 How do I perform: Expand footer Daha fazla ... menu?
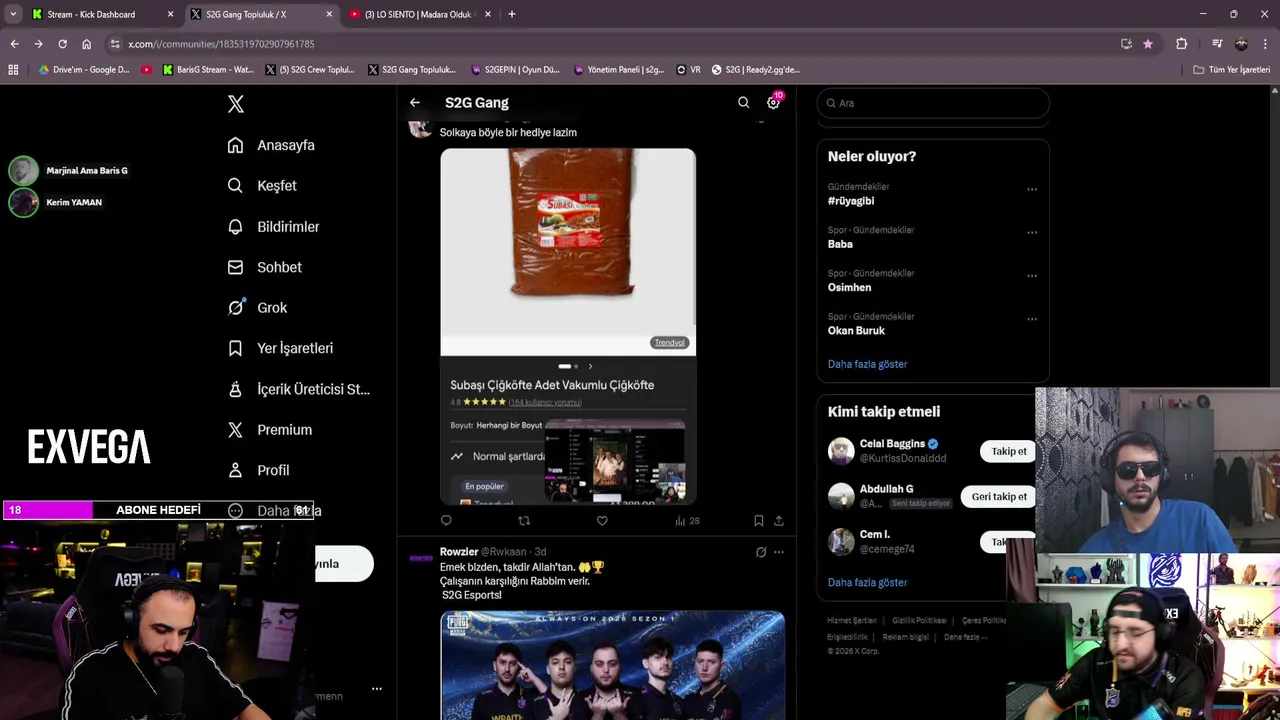[x=965, y=637]
